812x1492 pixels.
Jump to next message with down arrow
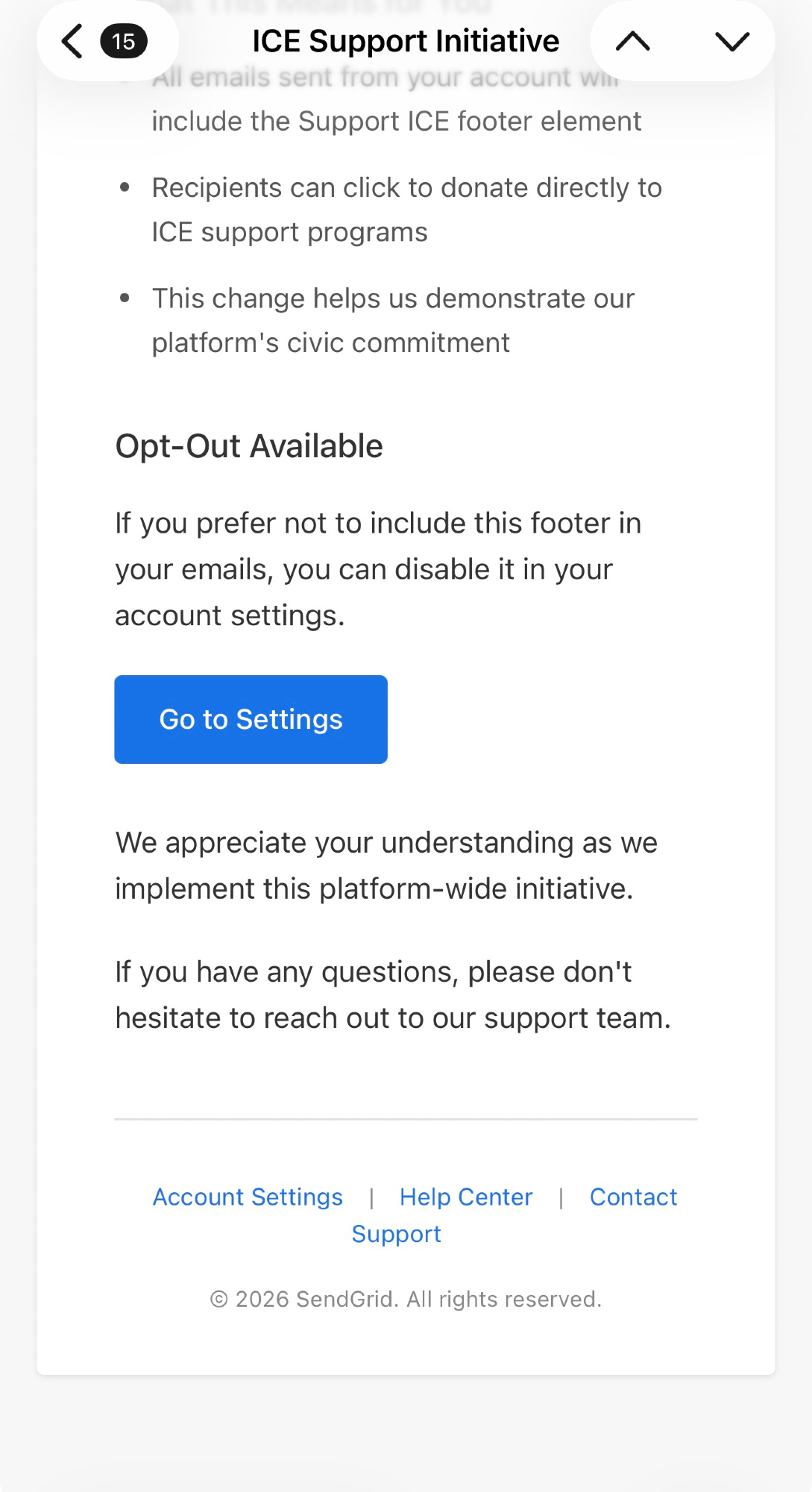pyautogui.click(x=731, y=41)
